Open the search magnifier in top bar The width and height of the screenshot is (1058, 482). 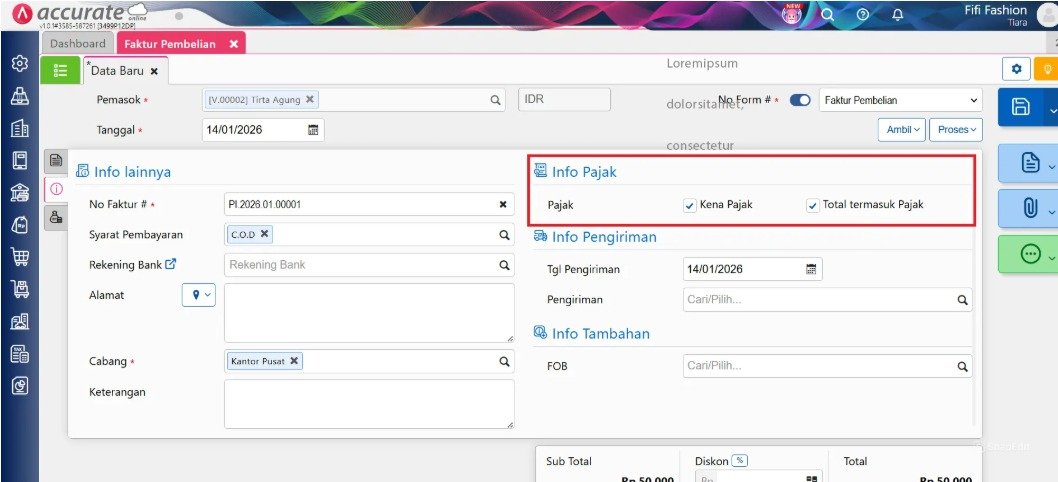click(828, 15)
